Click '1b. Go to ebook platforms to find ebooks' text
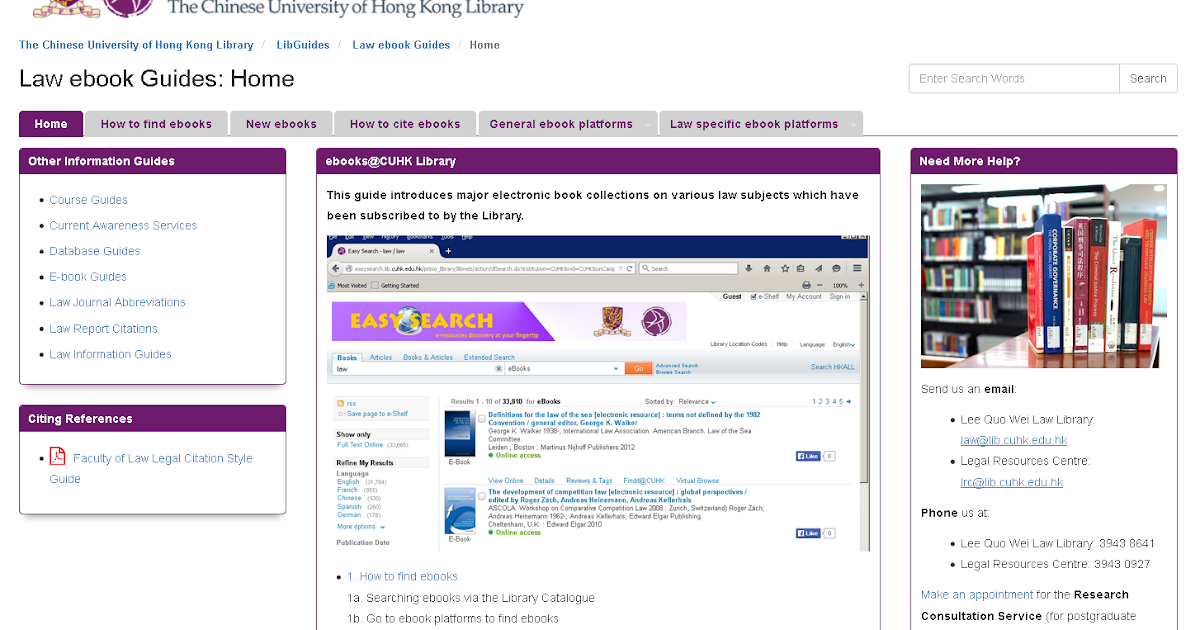Screen dimensions: 1200x630 [453, 619]
